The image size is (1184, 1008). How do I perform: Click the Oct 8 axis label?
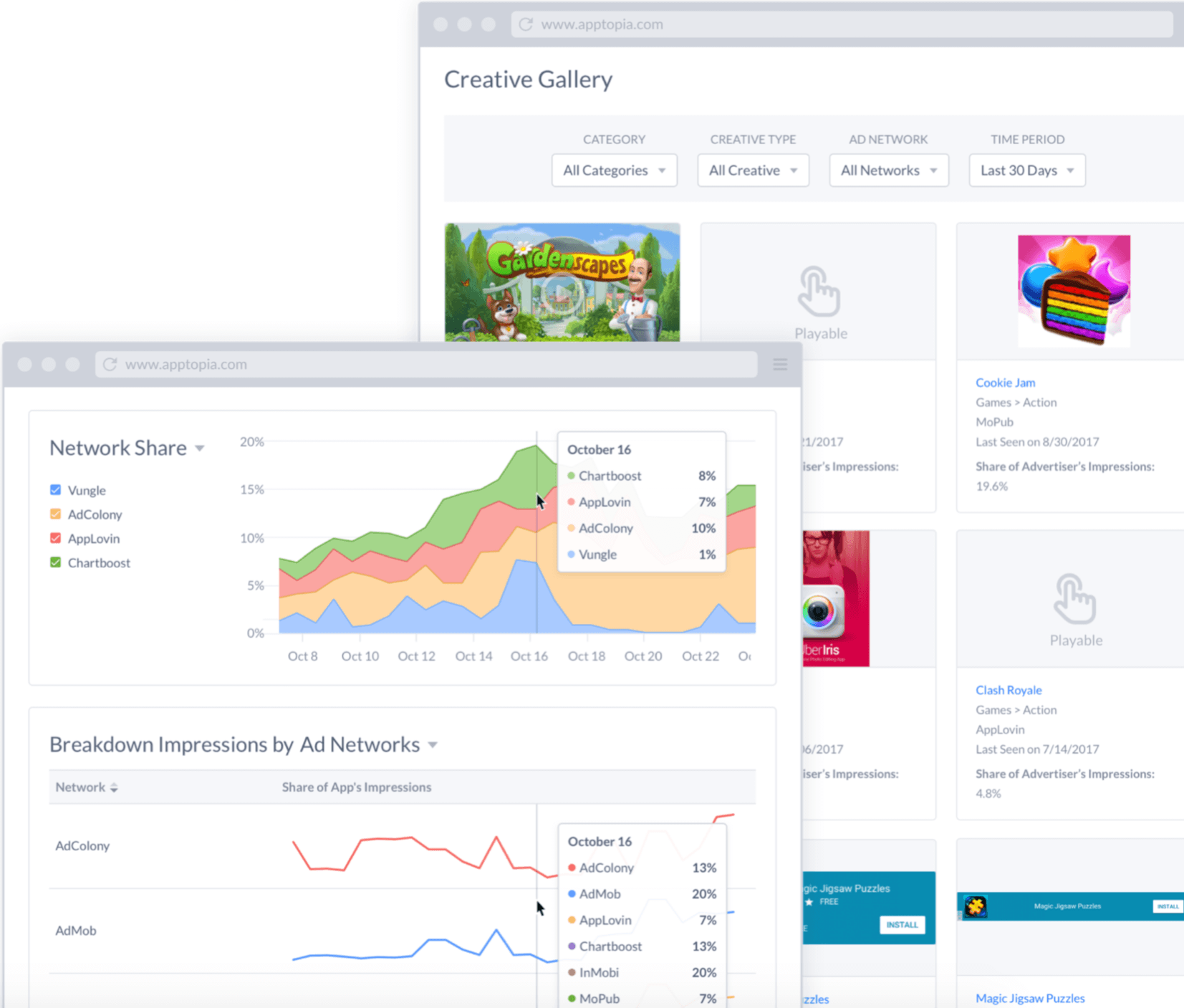click(x=302, y=656)
